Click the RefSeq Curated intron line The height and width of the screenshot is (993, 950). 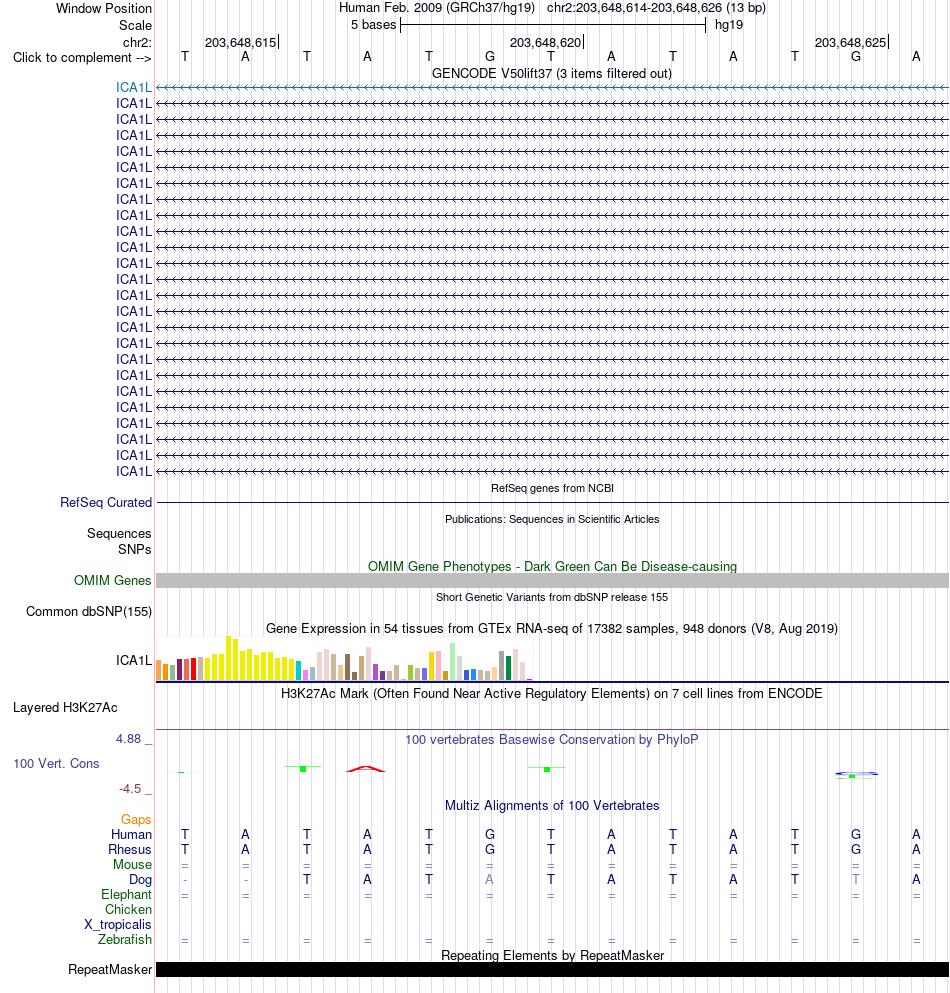pyautogui.click(x=552, y=503)
